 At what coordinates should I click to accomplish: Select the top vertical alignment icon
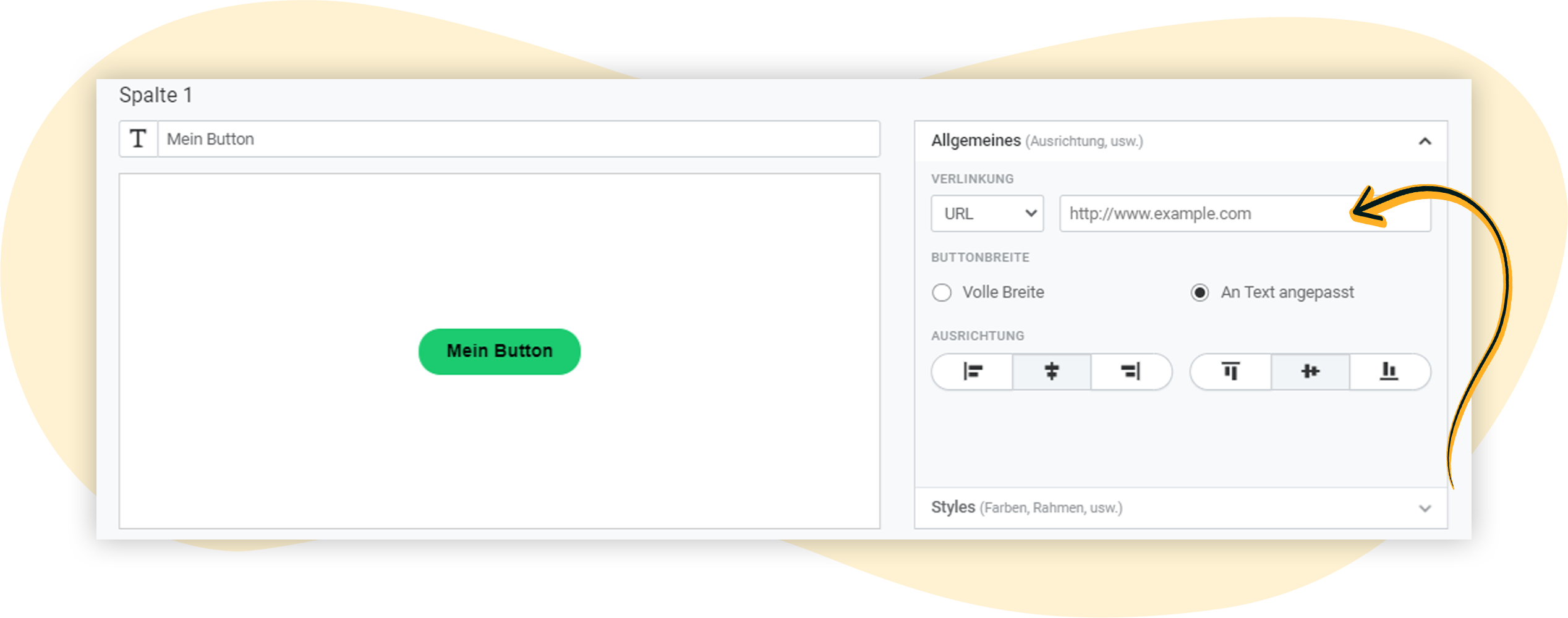point(1230,371)
